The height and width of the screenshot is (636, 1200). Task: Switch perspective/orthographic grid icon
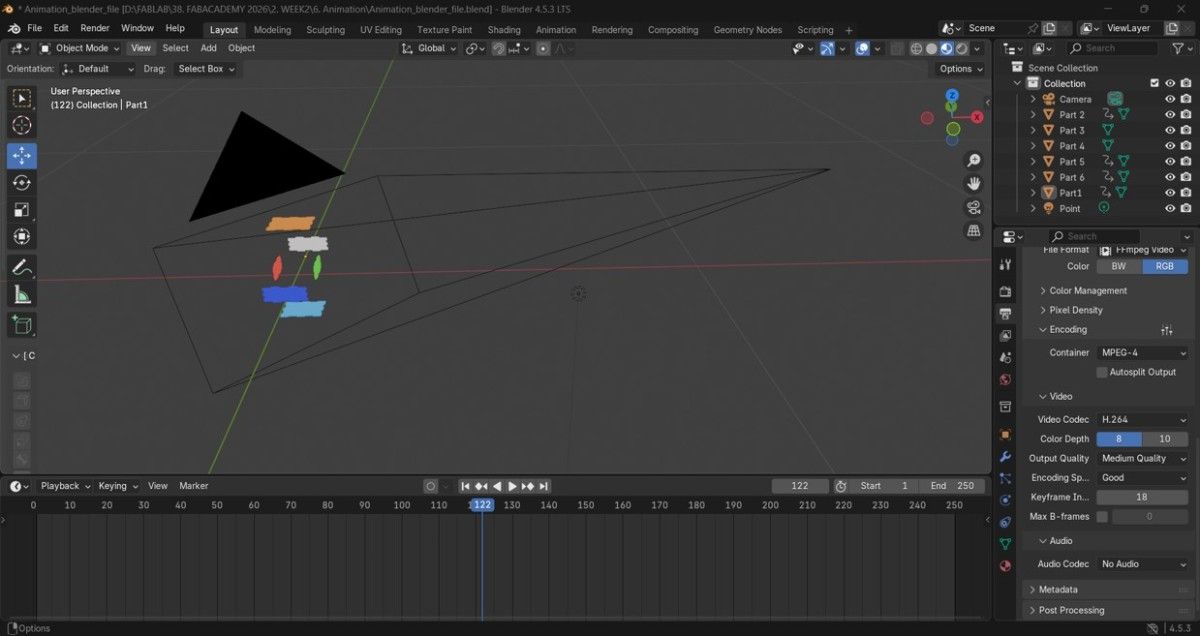(973, 230)
